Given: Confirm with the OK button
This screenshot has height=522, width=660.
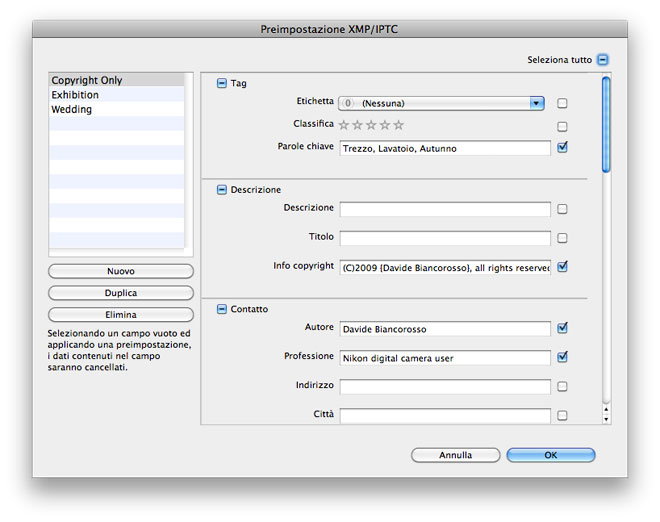Looking at the screenshot, I should (x=551, y=455).
